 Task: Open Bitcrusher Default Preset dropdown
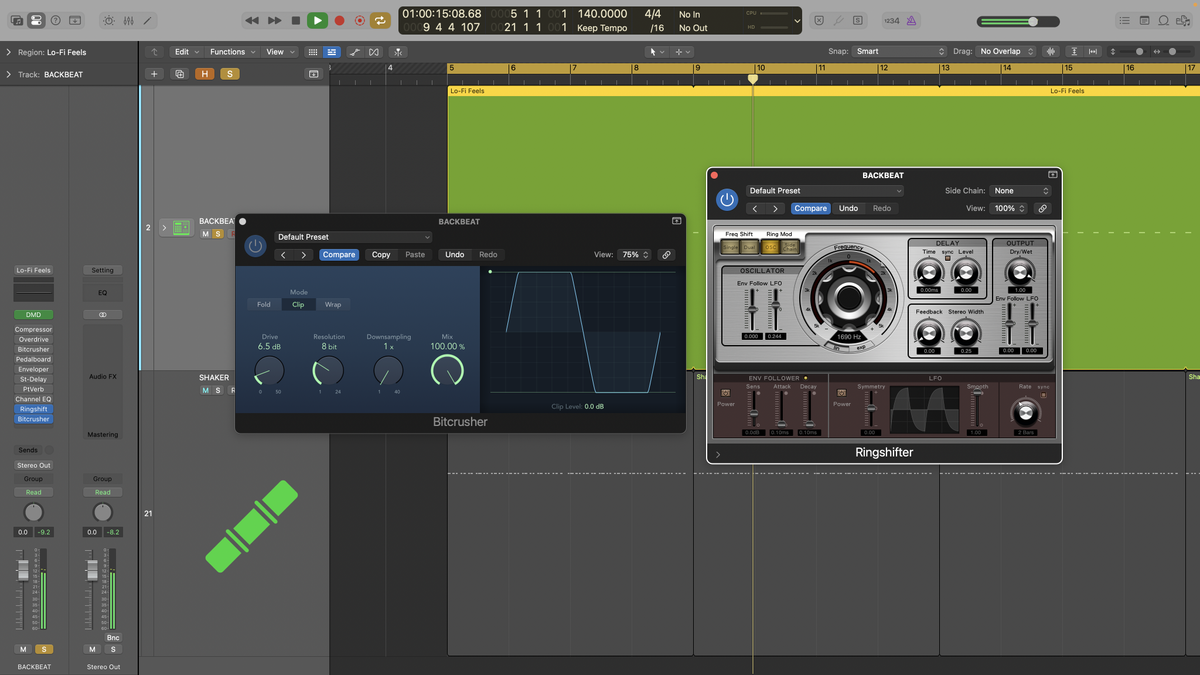click(353, 237)
